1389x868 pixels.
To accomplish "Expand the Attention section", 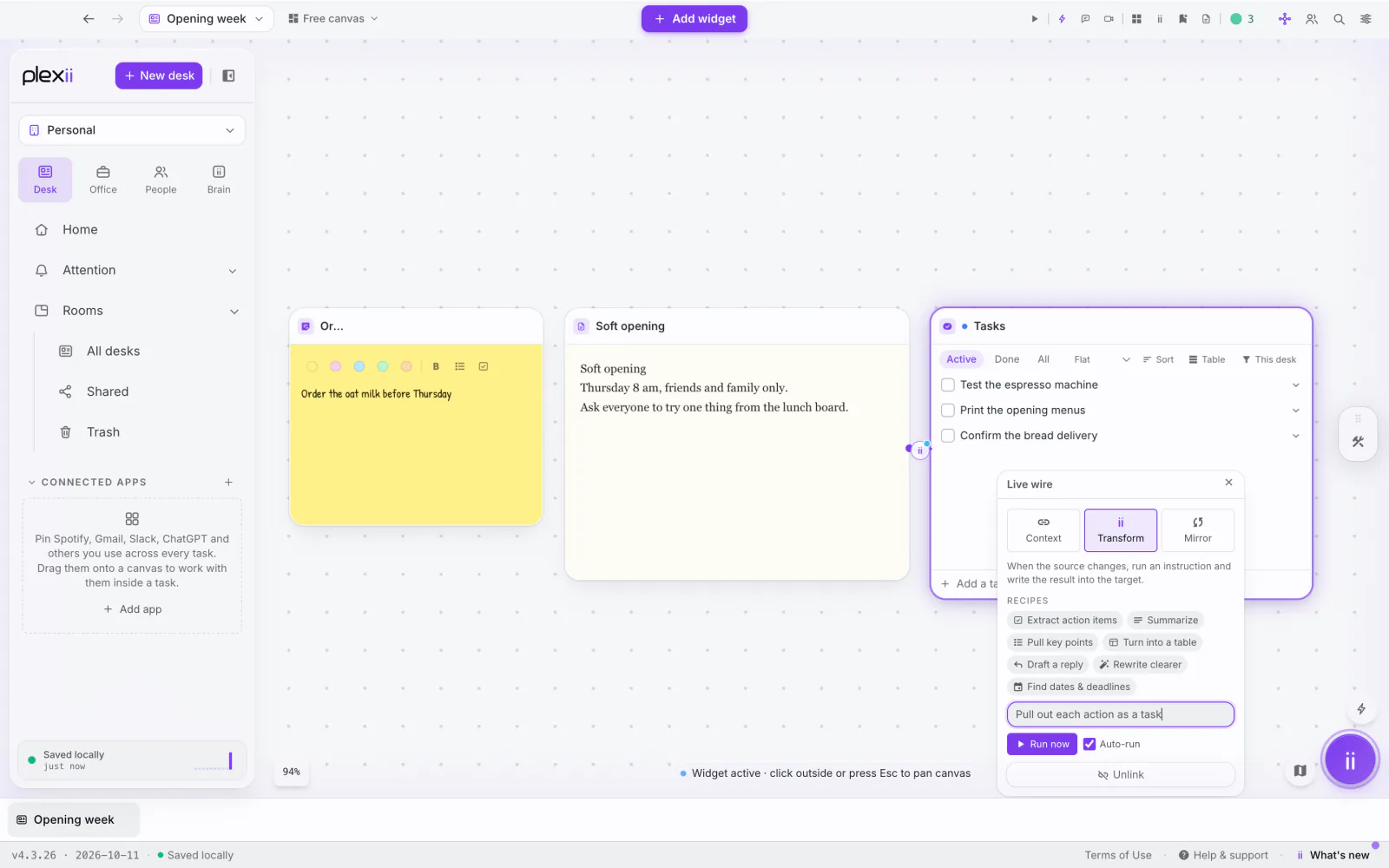I will 233,271.
